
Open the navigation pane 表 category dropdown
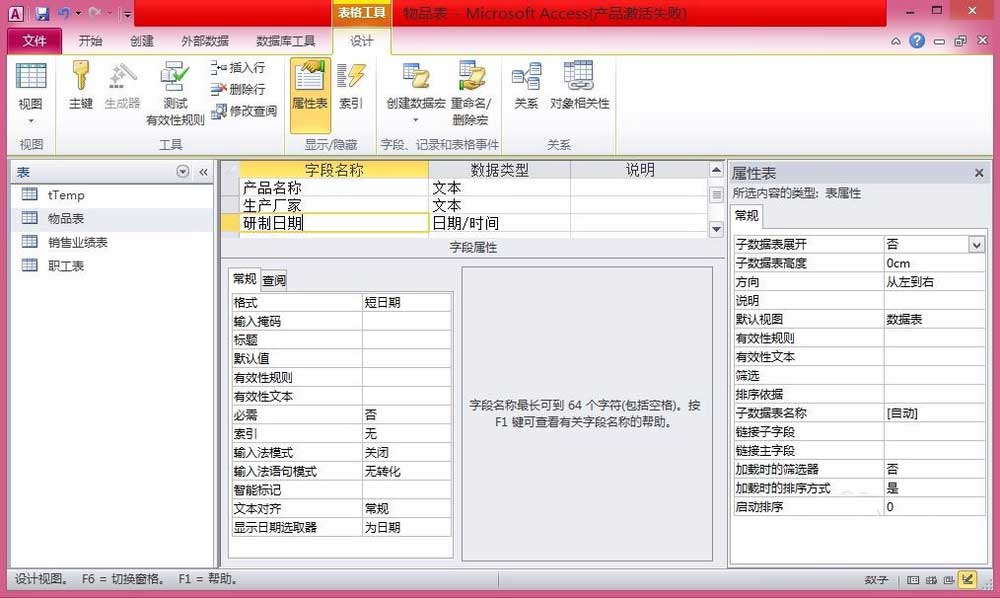[x=182, y=171]
